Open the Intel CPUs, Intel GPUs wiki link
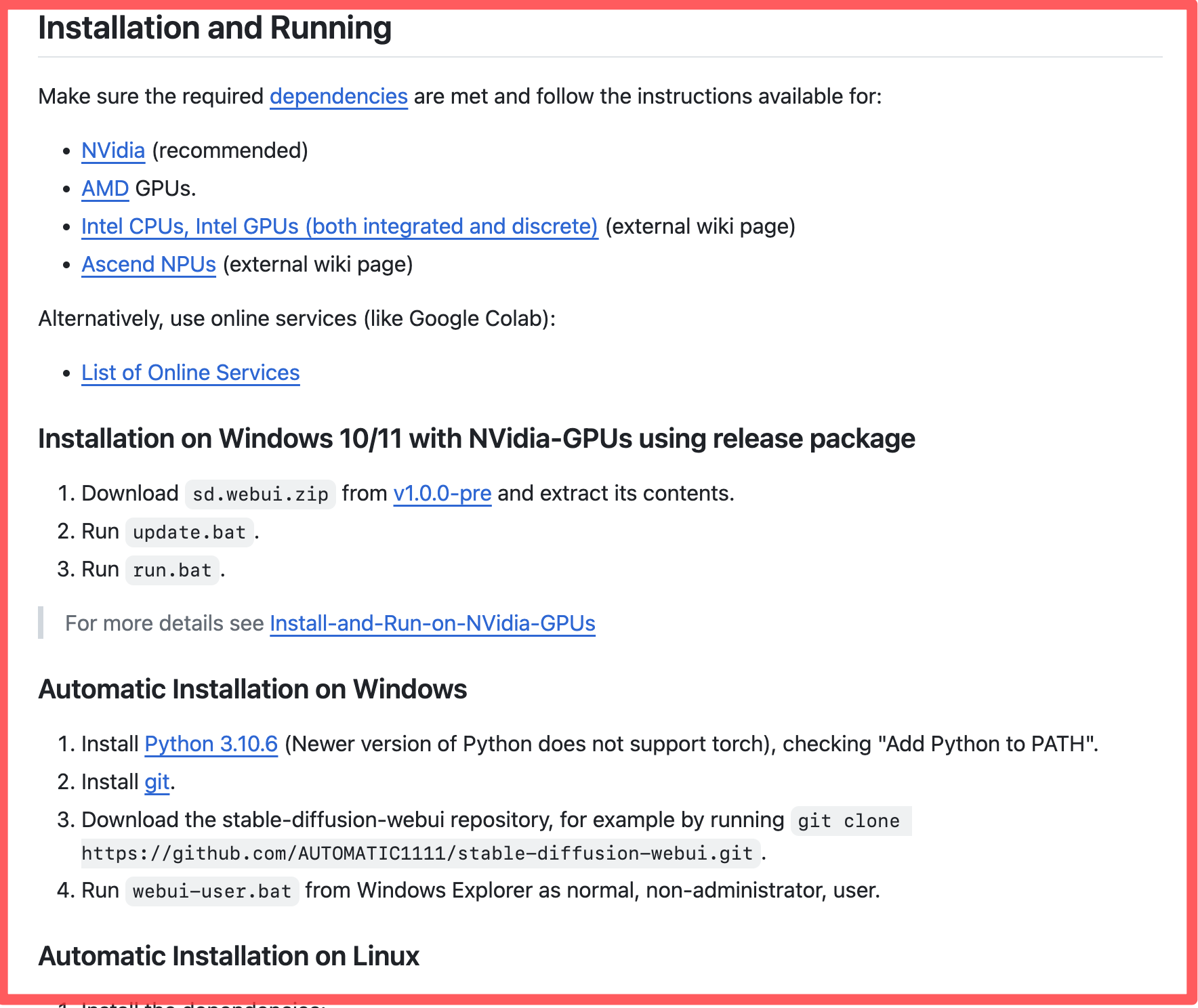This screenshot has height=1008, width=1198. point(339,226)
